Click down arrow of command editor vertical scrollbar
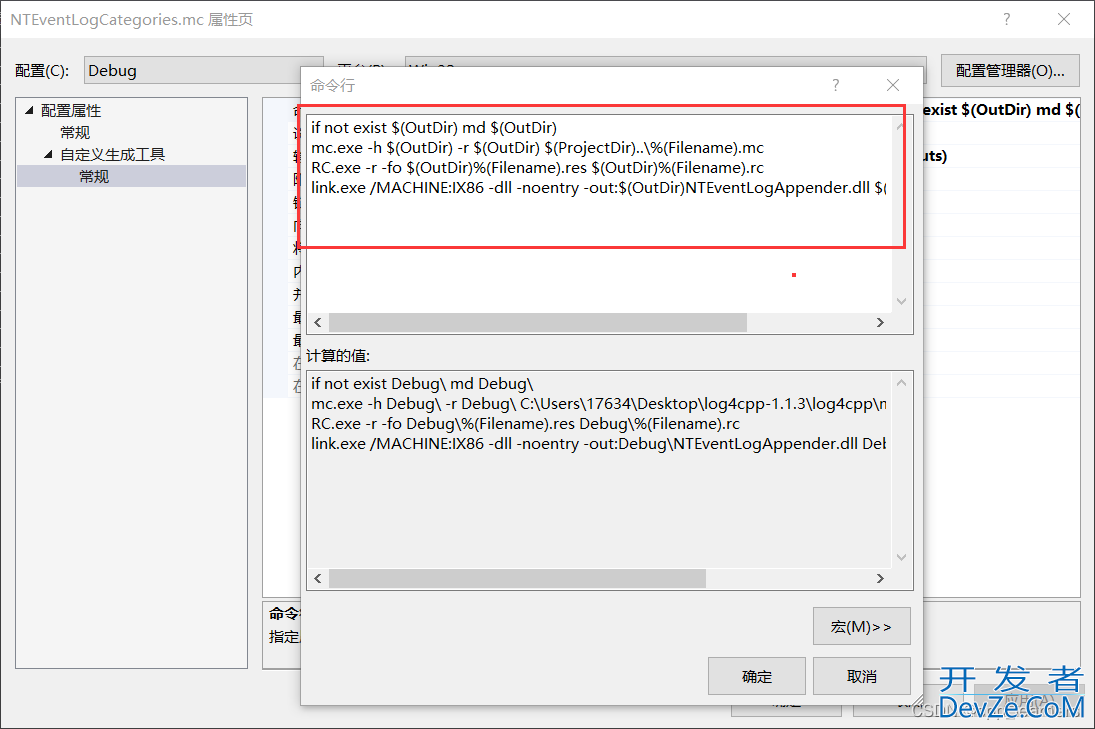The height and width of the screenshot is (729, 1095). point(902,301)
